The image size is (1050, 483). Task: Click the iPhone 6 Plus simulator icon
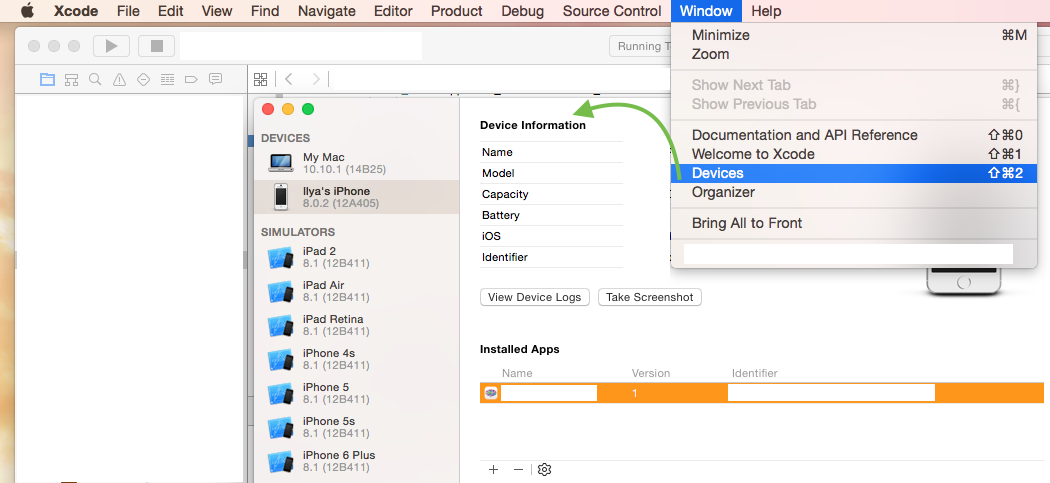(x=281, y=461)
